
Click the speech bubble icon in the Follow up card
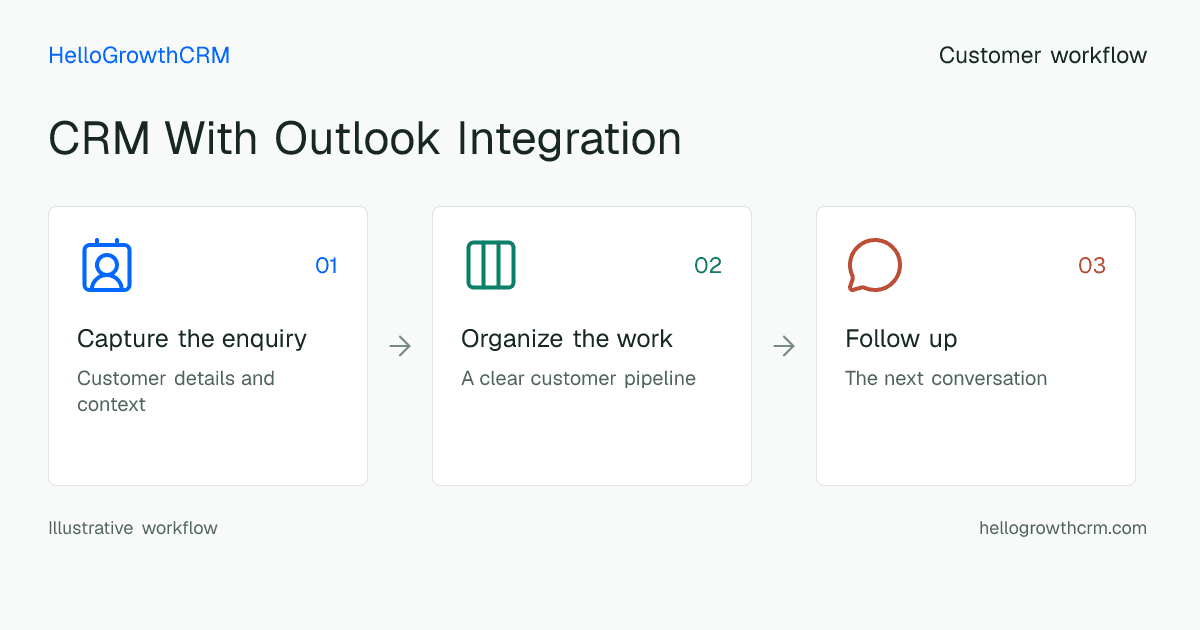point(875,265)
